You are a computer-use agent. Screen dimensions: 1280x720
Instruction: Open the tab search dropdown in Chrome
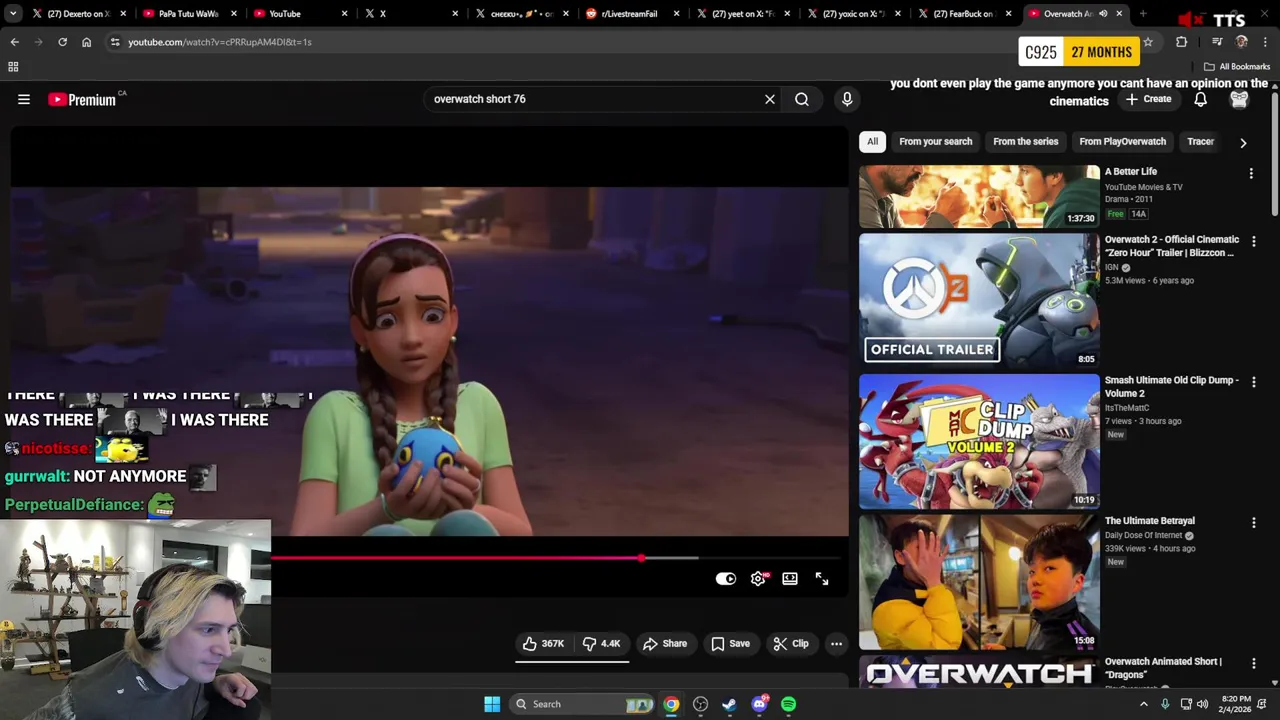click(x=14, y=14)
